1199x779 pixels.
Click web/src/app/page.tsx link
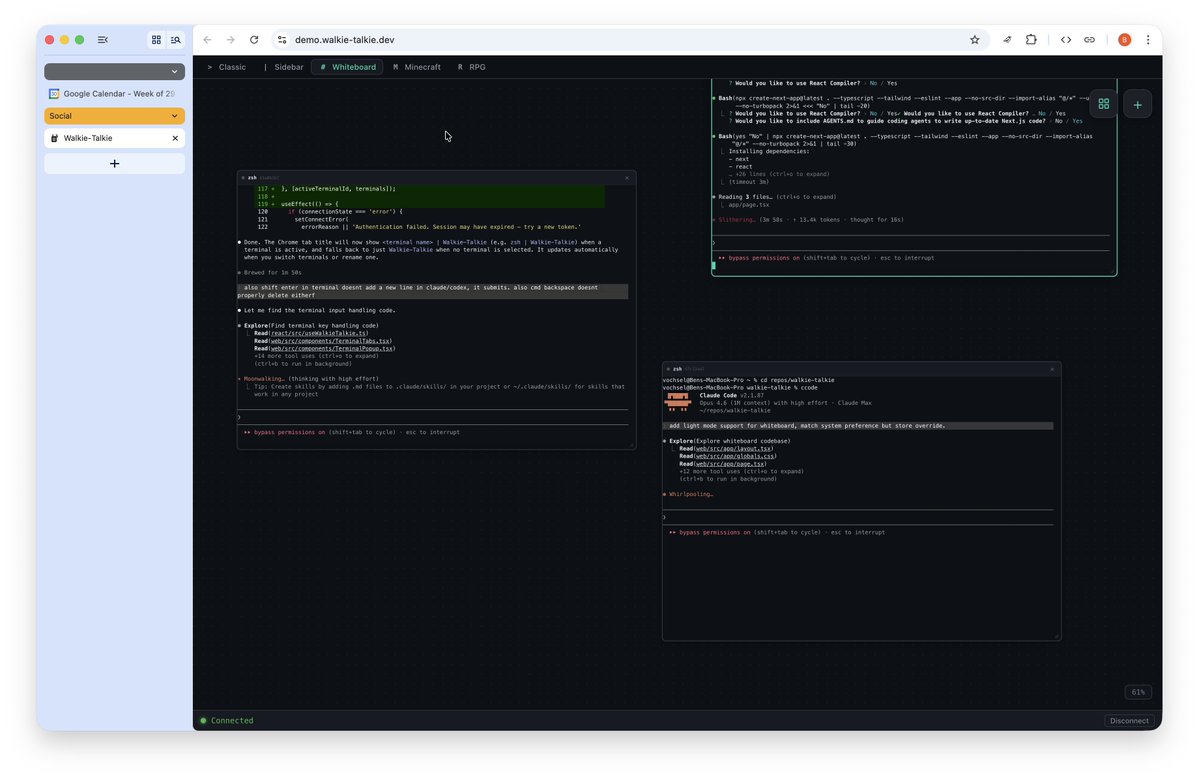click(729, 464)
